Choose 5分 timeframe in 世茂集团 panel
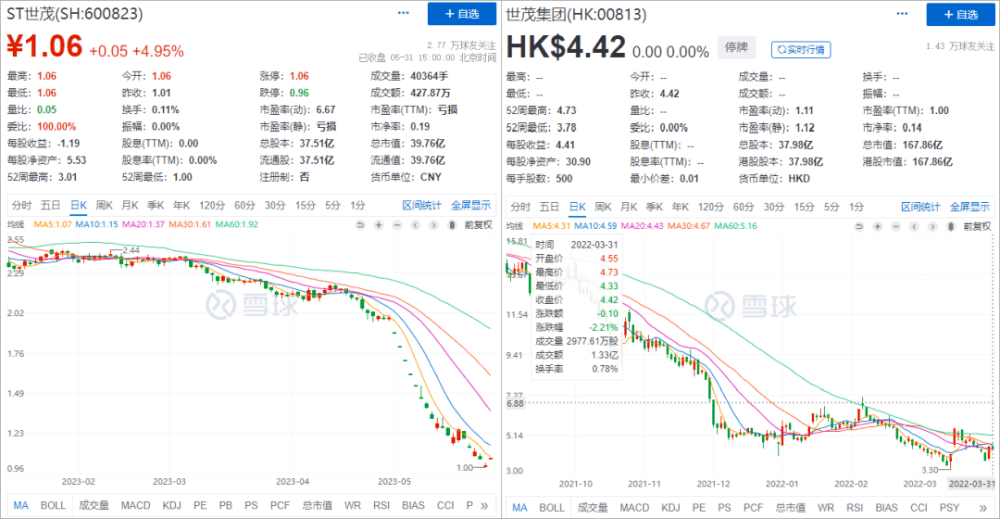Screen dimensions: 1000x519 point(832,207)
